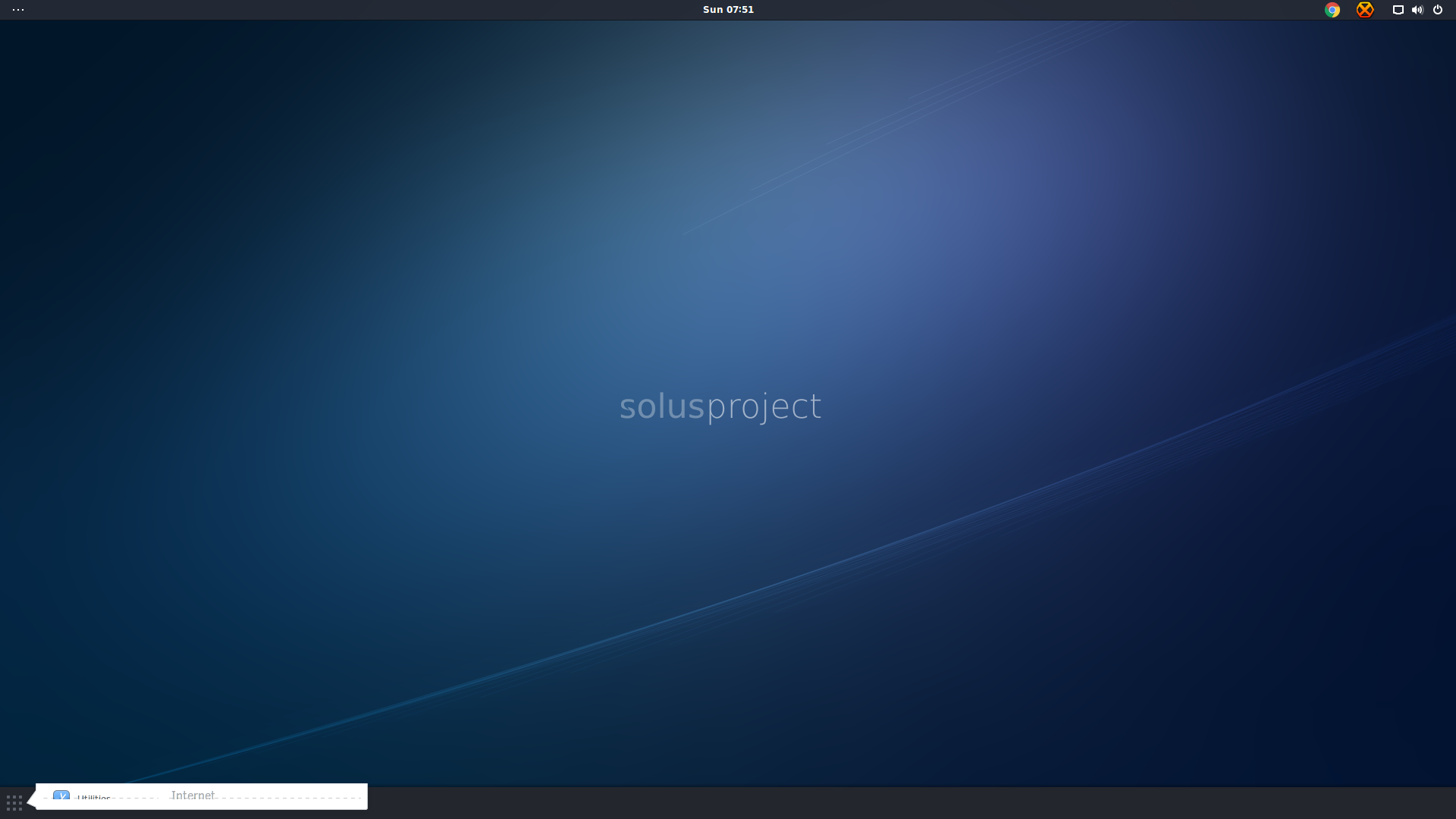Click the power button icon
This screenshot has width=1456, height=819.
point(1438,10)
